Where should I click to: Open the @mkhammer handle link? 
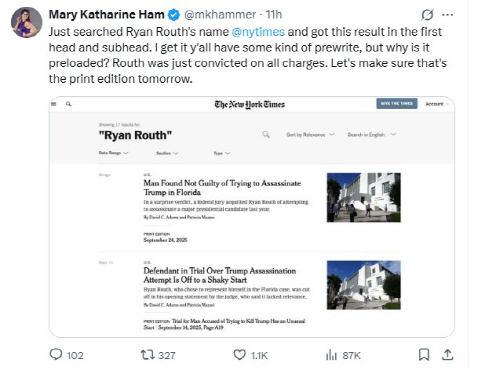[x=220, y=15]
